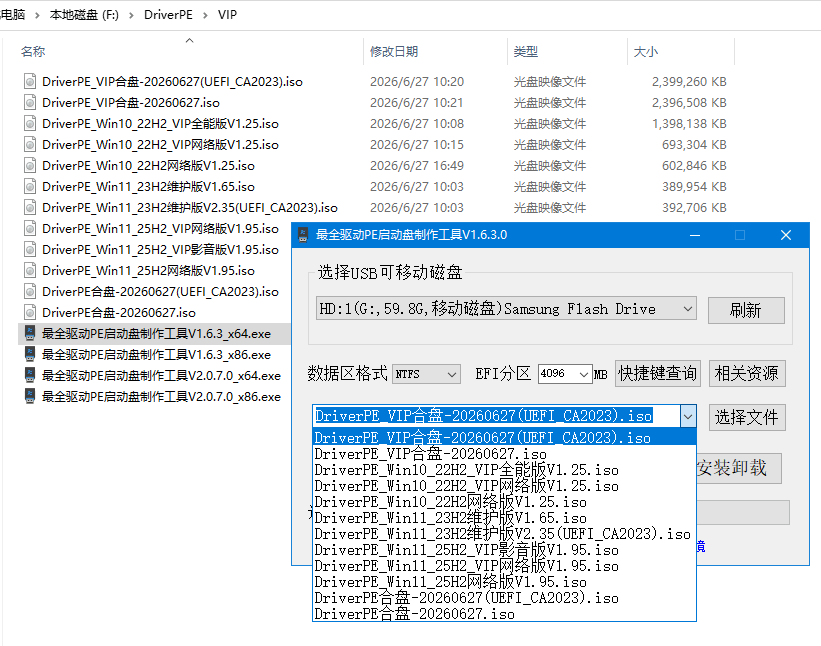The height and width of the screenshot is (646, 821).
Task: Sort files by 类型 column header
Action: (x=525, y=51)
